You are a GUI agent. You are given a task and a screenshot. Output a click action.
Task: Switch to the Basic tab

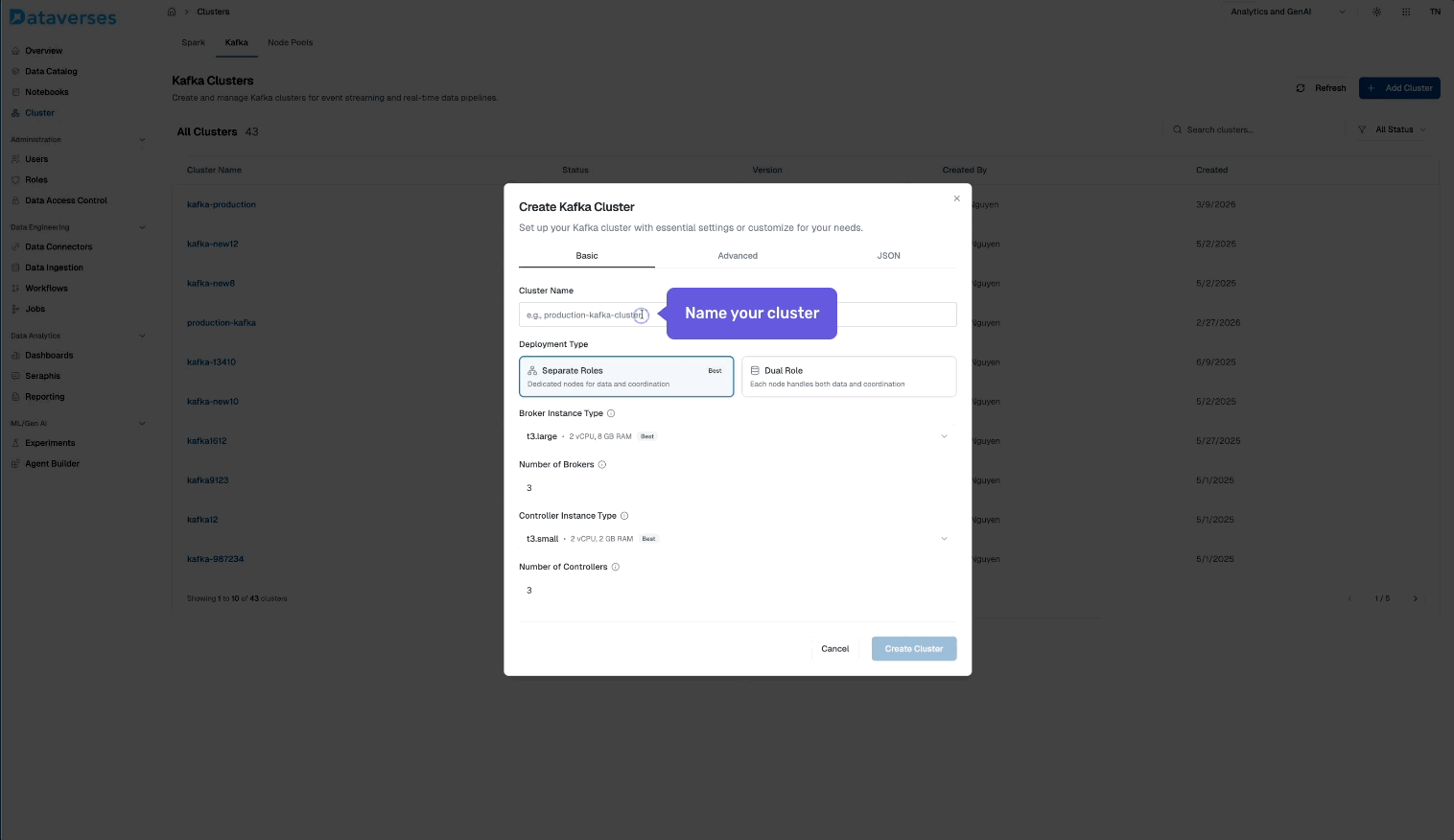[587, 256]
